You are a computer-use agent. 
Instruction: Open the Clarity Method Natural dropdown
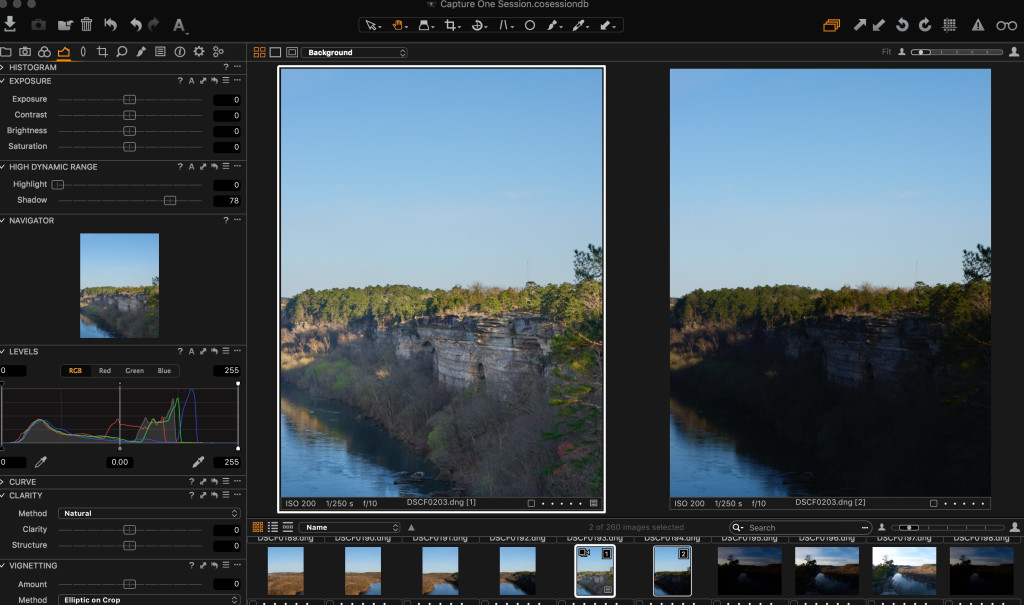(x=149, y=514)
